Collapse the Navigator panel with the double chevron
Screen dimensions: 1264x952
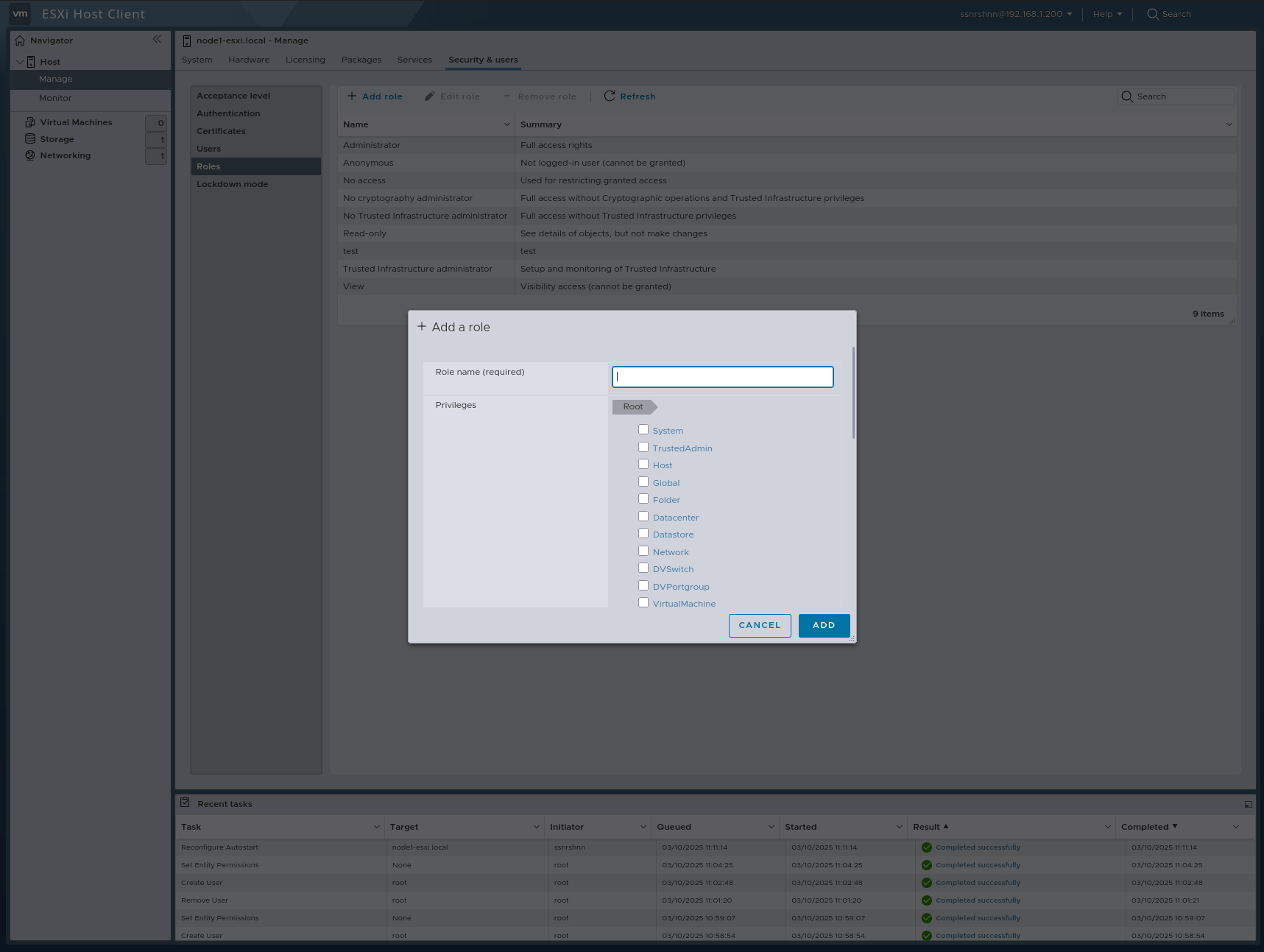tap(158, 40)
